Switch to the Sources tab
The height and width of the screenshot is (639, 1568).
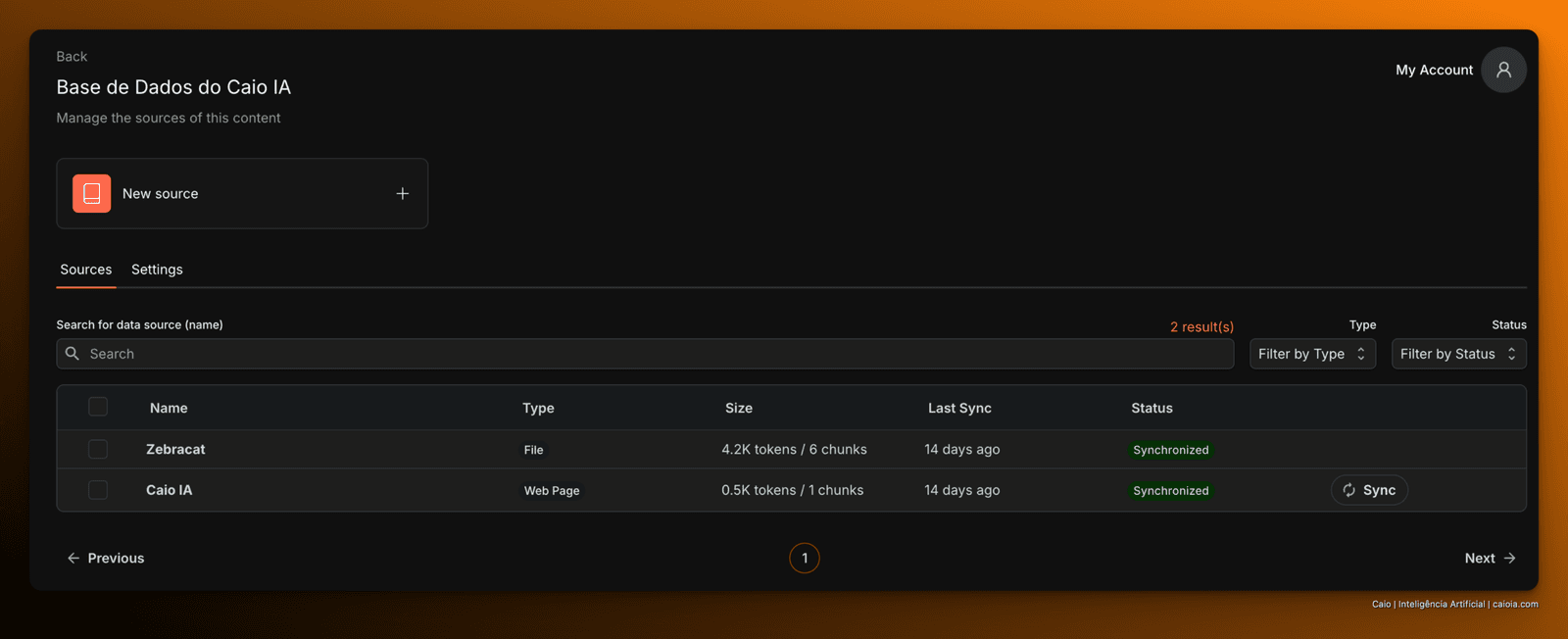pyautogui.click(x=86, y=270)
